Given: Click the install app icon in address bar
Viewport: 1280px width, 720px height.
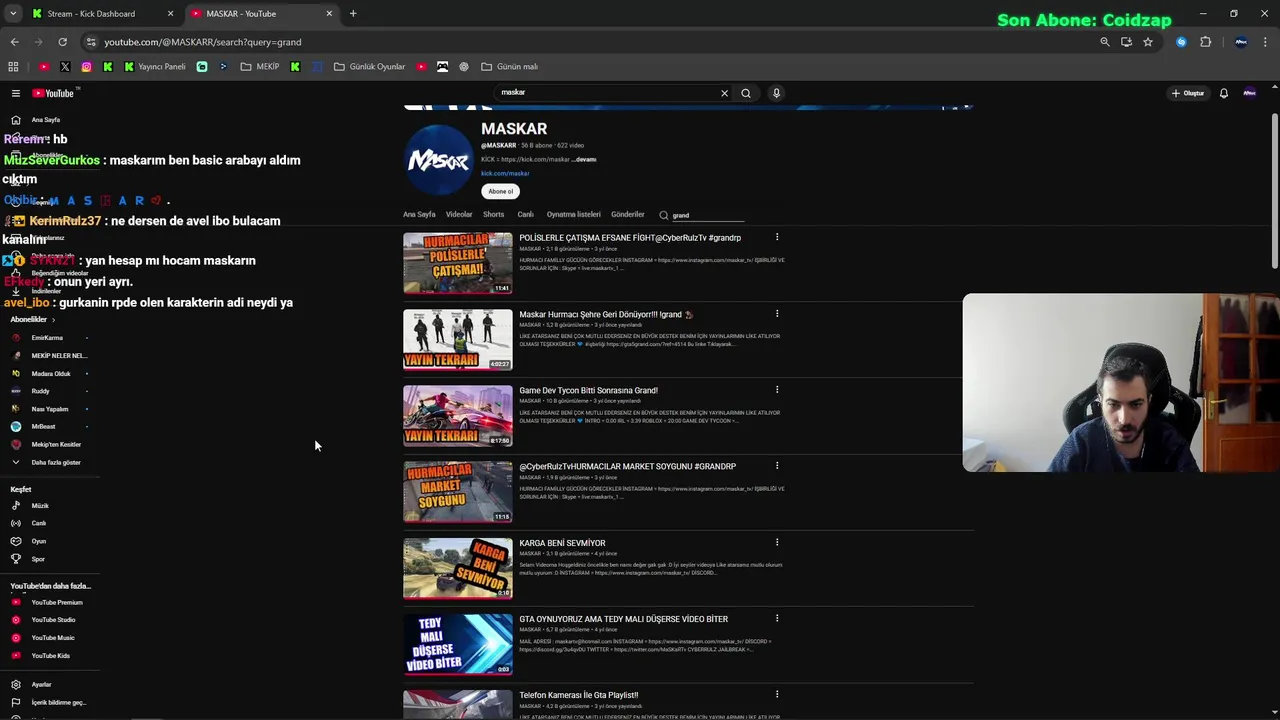Looking at the screenshot, I should [1126, 42].
